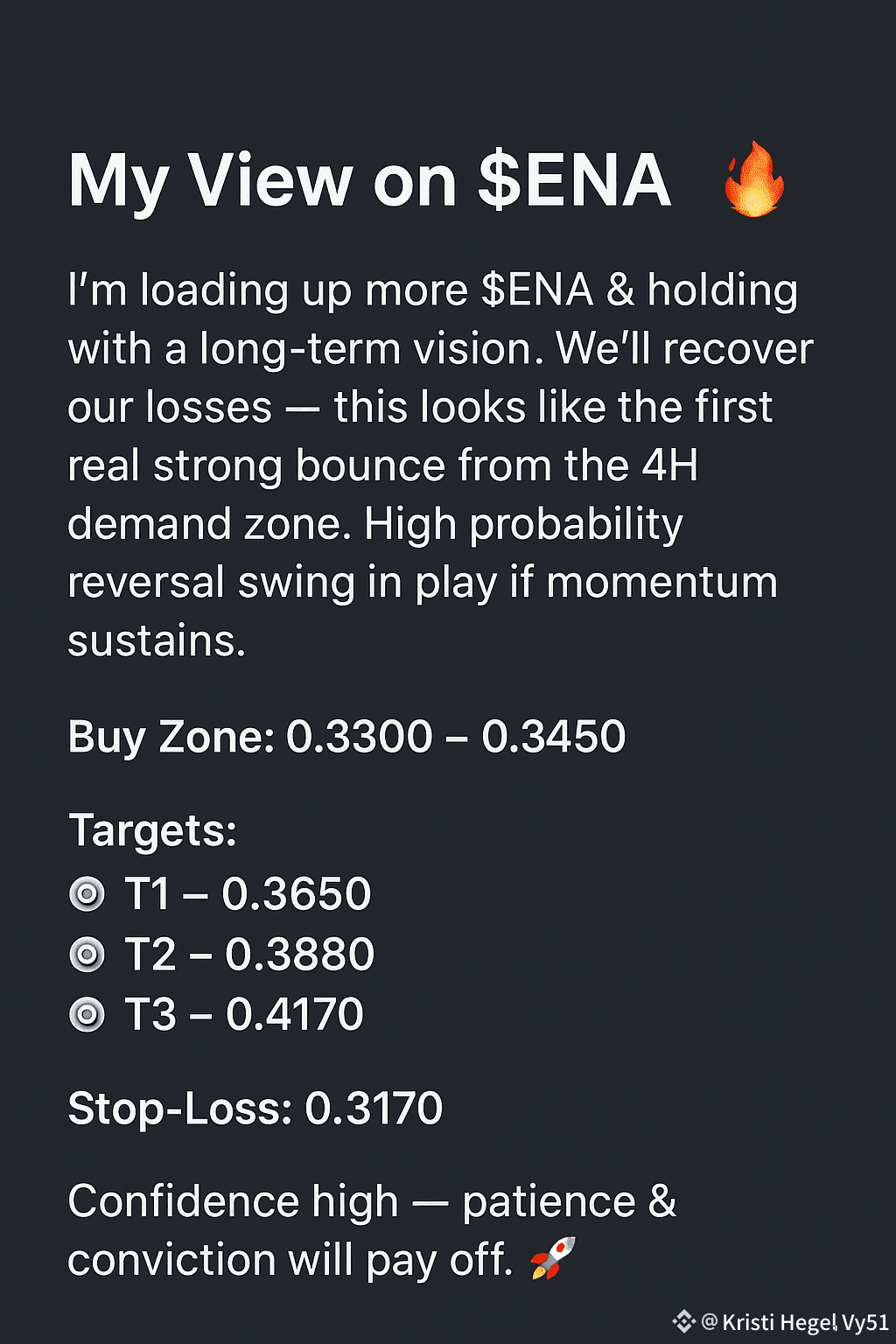
Task: Click the target icon next to T3
Action: pos(87,1015)
